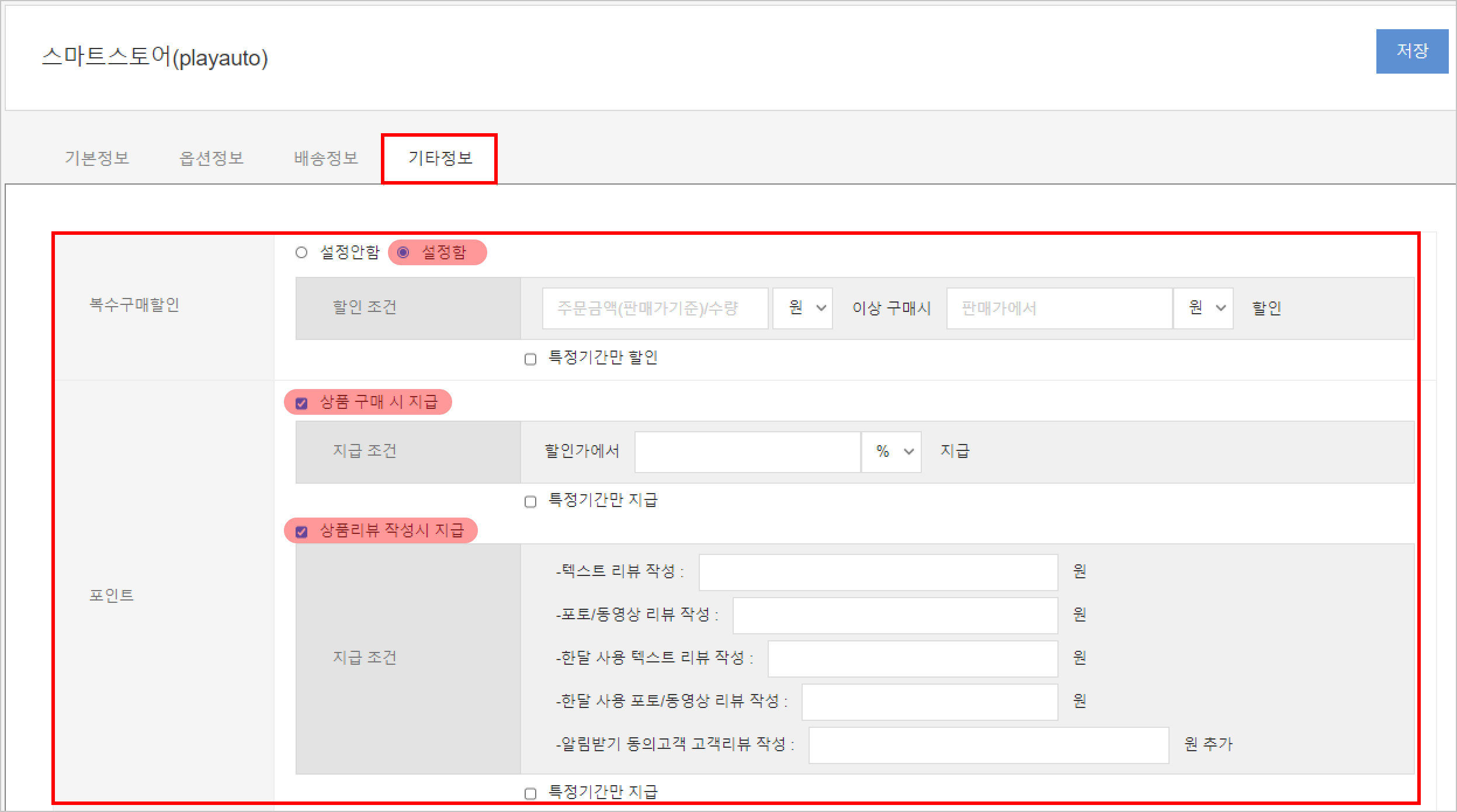Open the % unit dropdown before 지급
This screenshot has width=1457, height=812.
(x=891, y=452)
